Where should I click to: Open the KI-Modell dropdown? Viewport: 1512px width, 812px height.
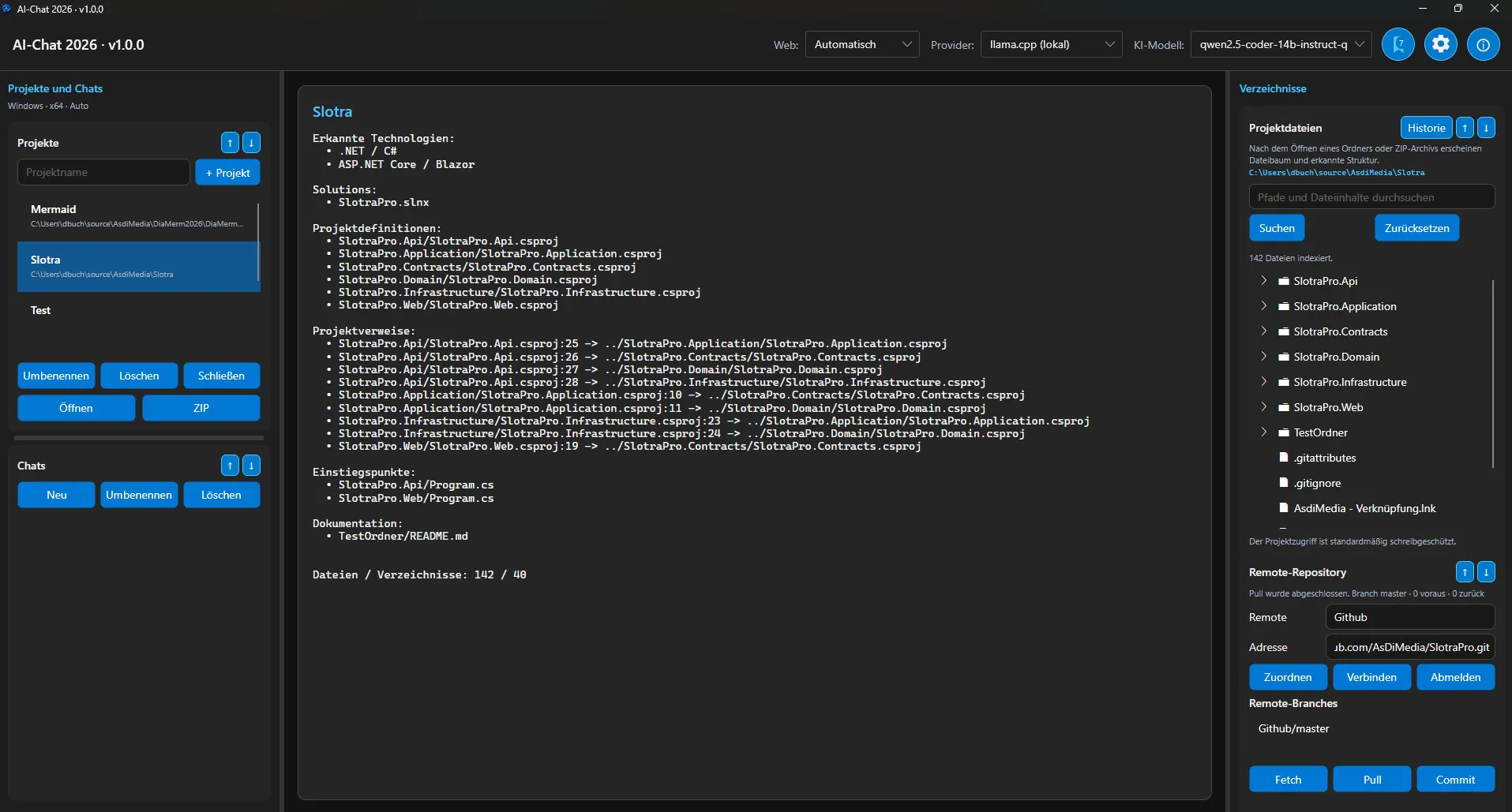pos(1281,45)
